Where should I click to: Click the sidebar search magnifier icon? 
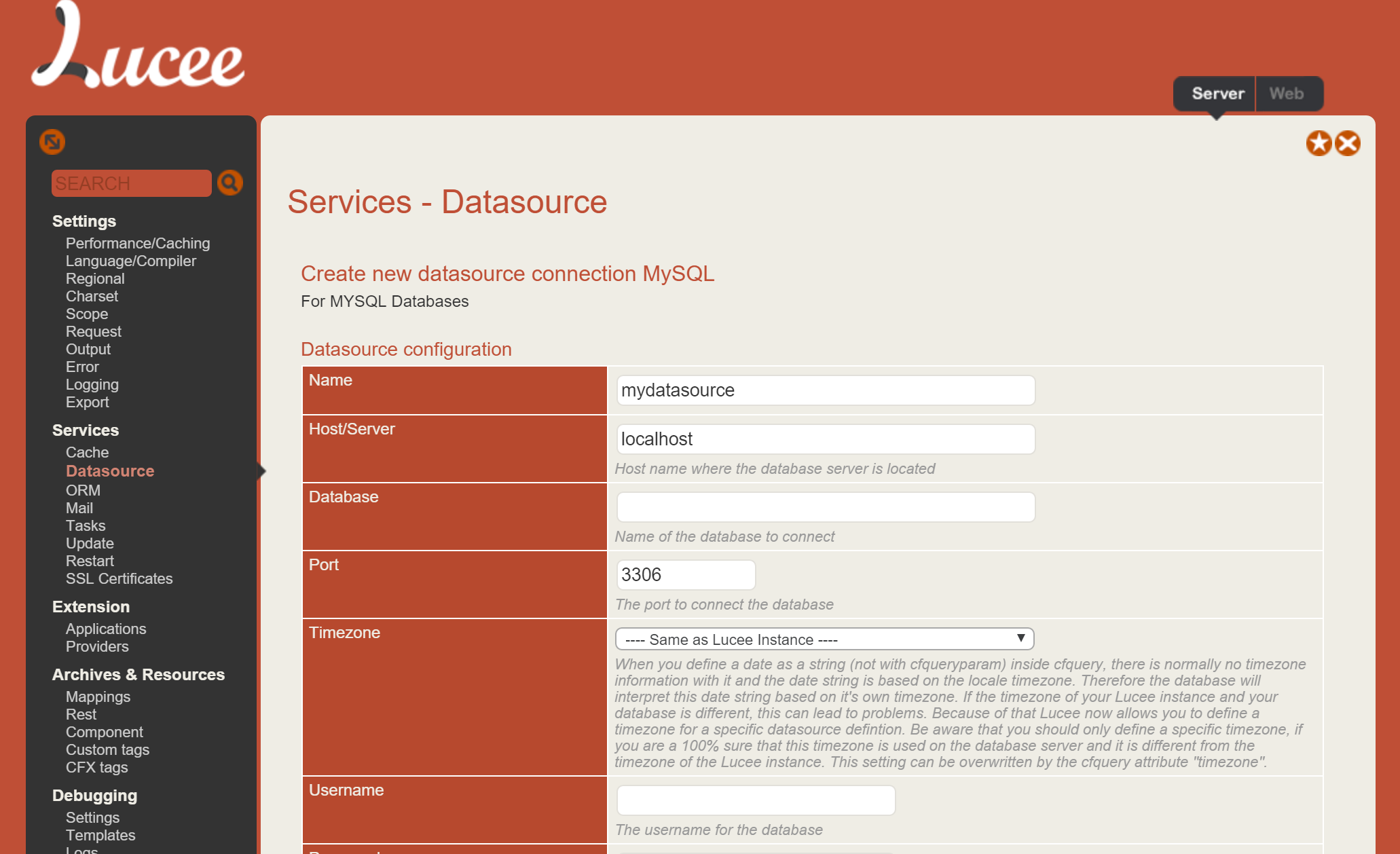click(229, 183)
